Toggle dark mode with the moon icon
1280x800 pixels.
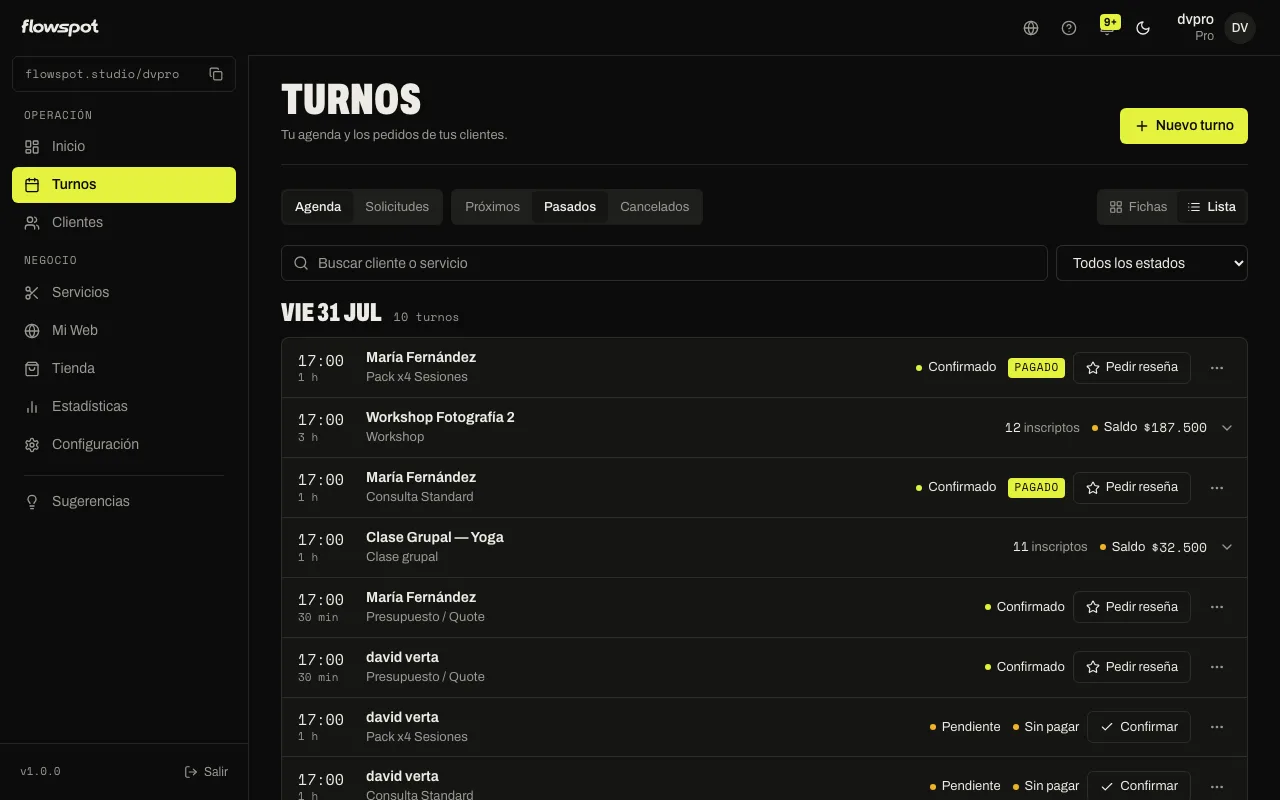point(1143,28)
